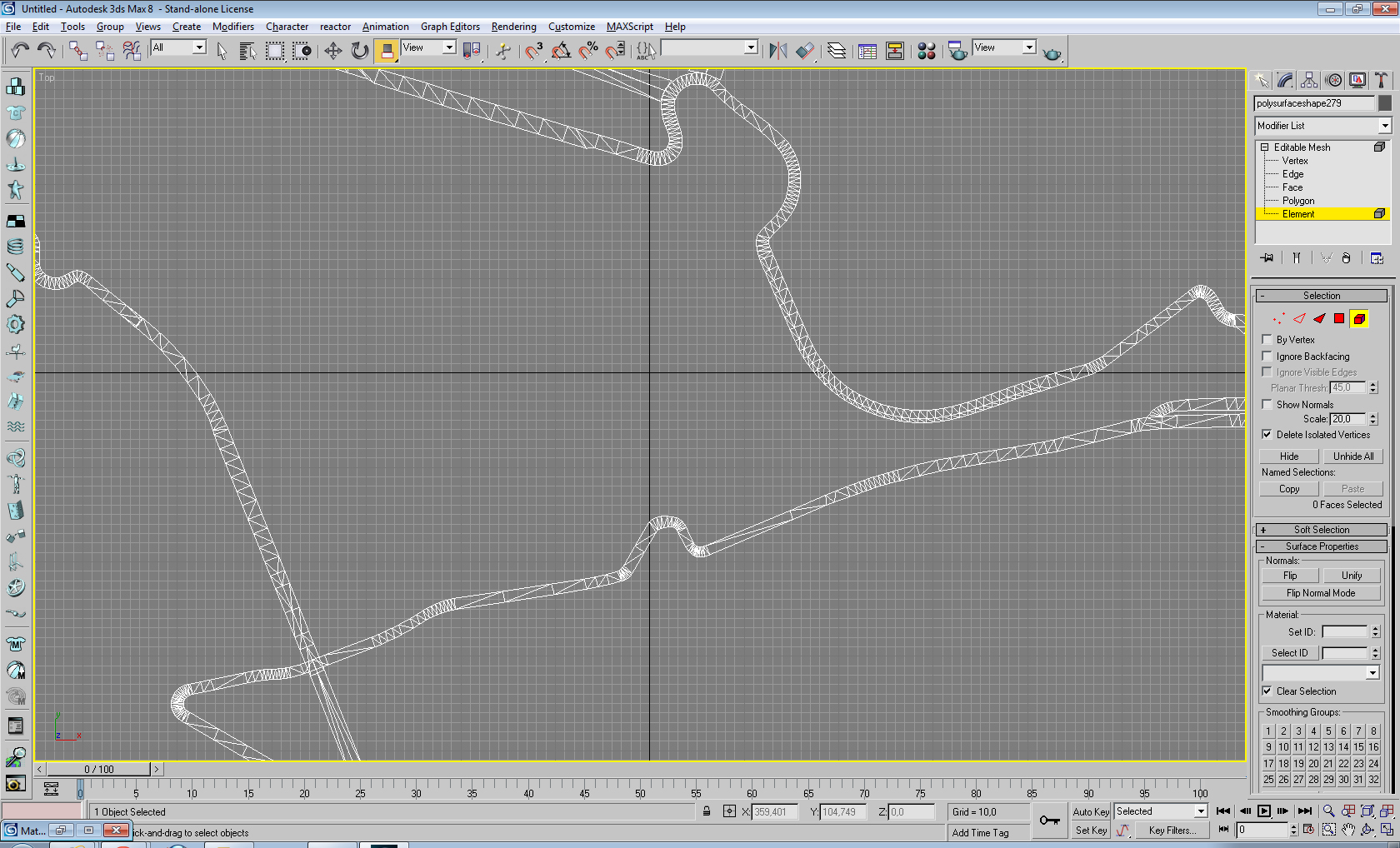Click the Undo arrow in the main toolbar

pyautogui.click(x=21, y=51)
